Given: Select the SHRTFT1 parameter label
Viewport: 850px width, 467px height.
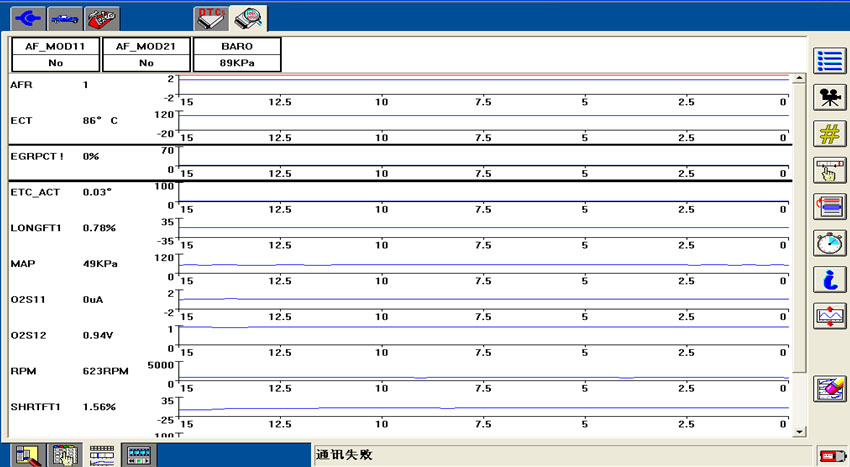Looking at the screenshot, I should click(x=35, y=407).
